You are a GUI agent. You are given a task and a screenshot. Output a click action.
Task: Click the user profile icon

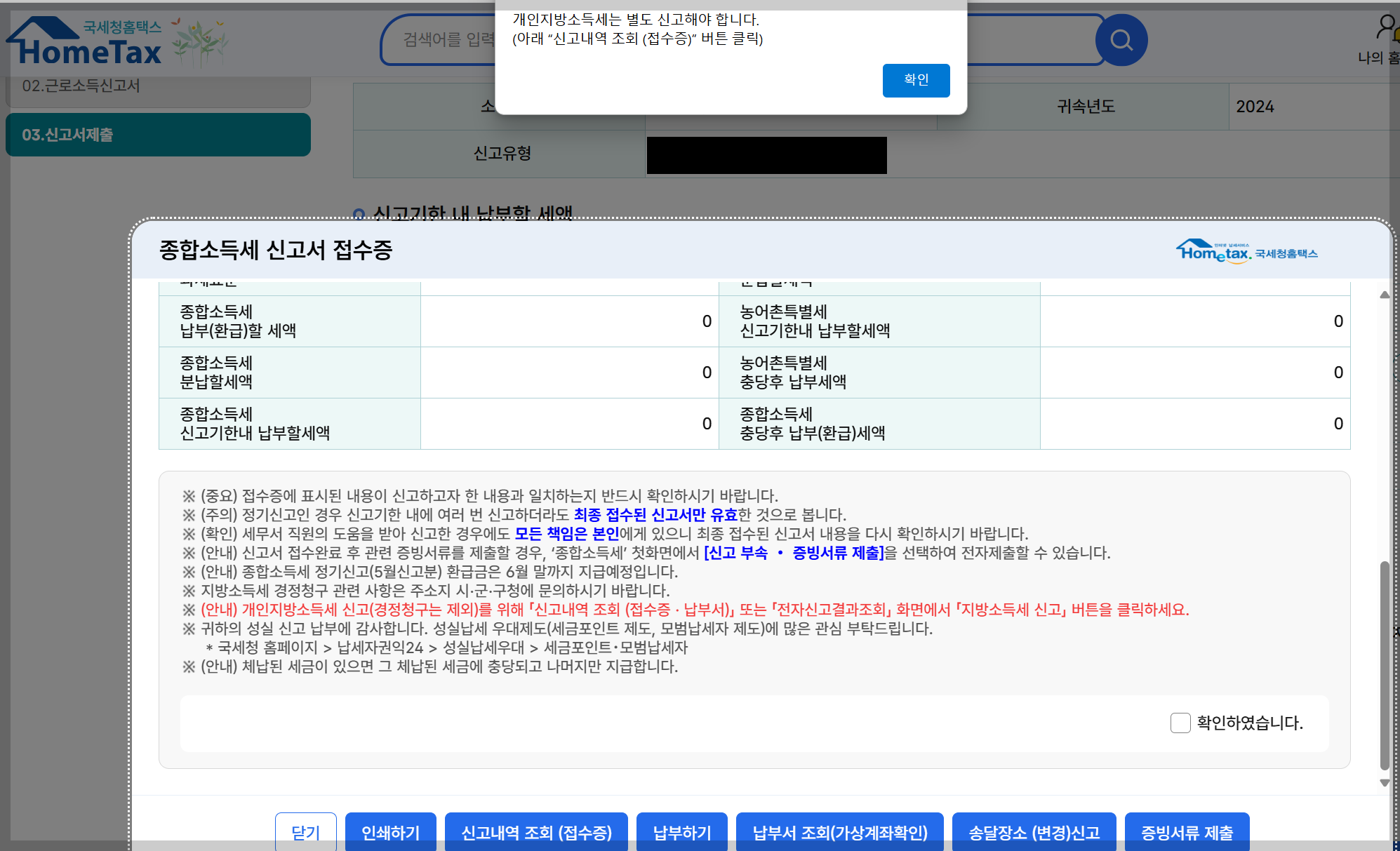1386,27
